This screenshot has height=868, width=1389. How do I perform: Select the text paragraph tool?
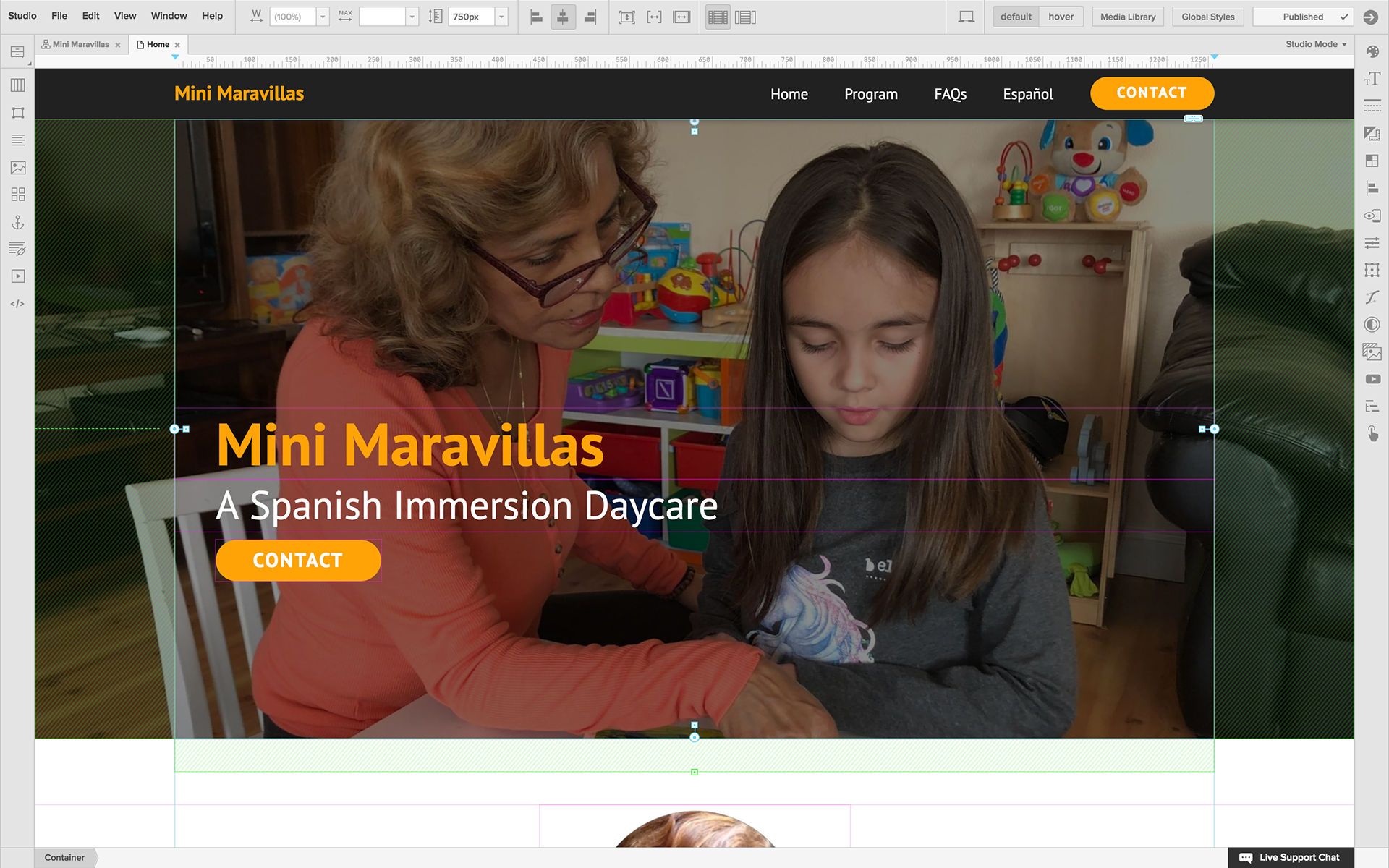(x=18, y=140)
